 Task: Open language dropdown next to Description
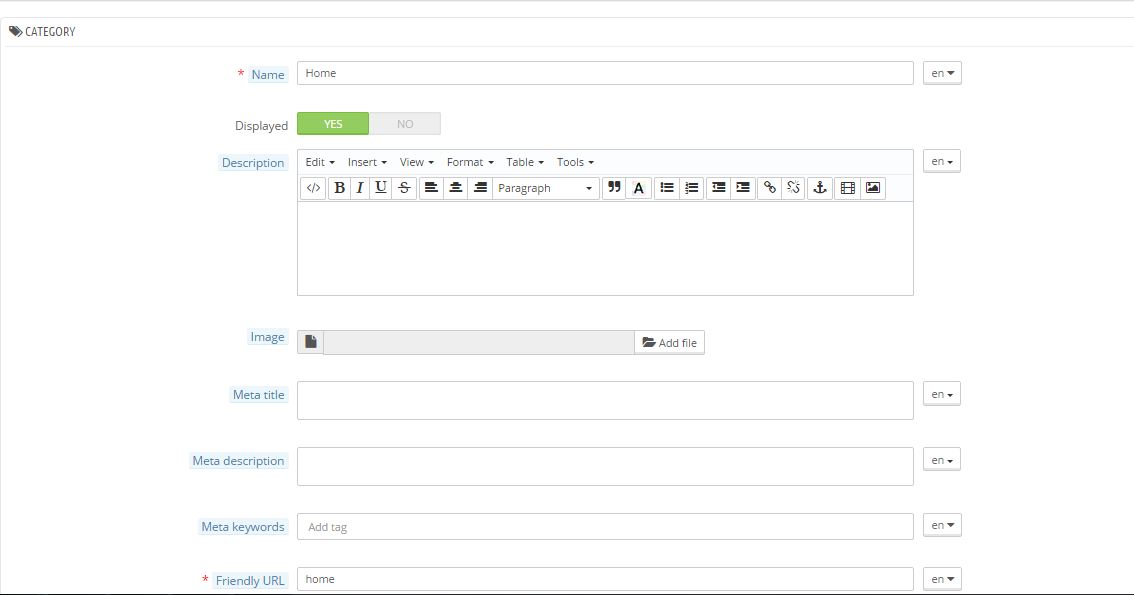tap(942, 161)
